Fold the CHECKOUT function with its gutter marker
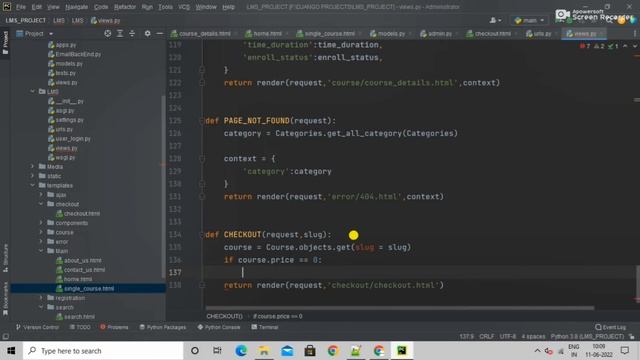Viewport: 640px width, 360px height. click(x=202, y=235)
